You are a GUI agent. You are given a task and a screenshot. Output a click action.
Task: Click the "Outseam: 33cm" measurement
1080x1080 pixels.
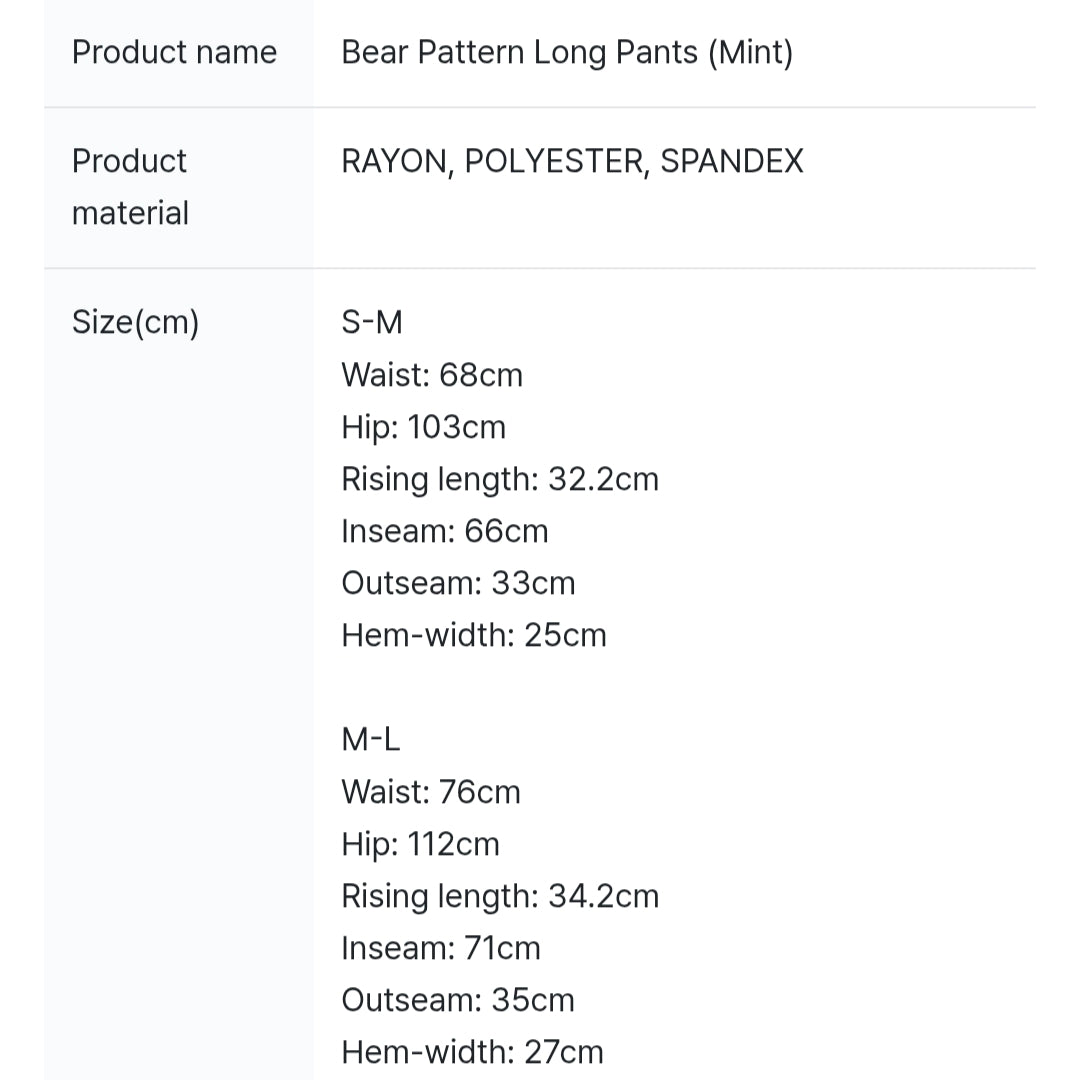click(458, 583)
